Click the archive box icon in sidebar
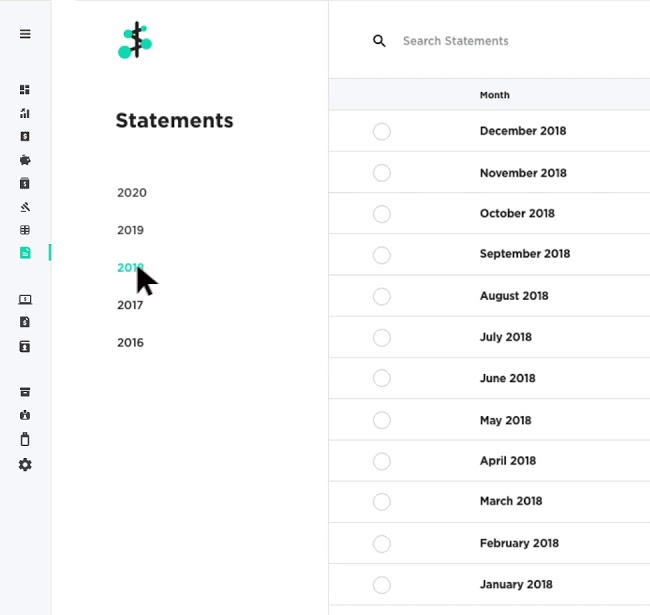This screenshot has height=615, width=650. coord(25,391)
